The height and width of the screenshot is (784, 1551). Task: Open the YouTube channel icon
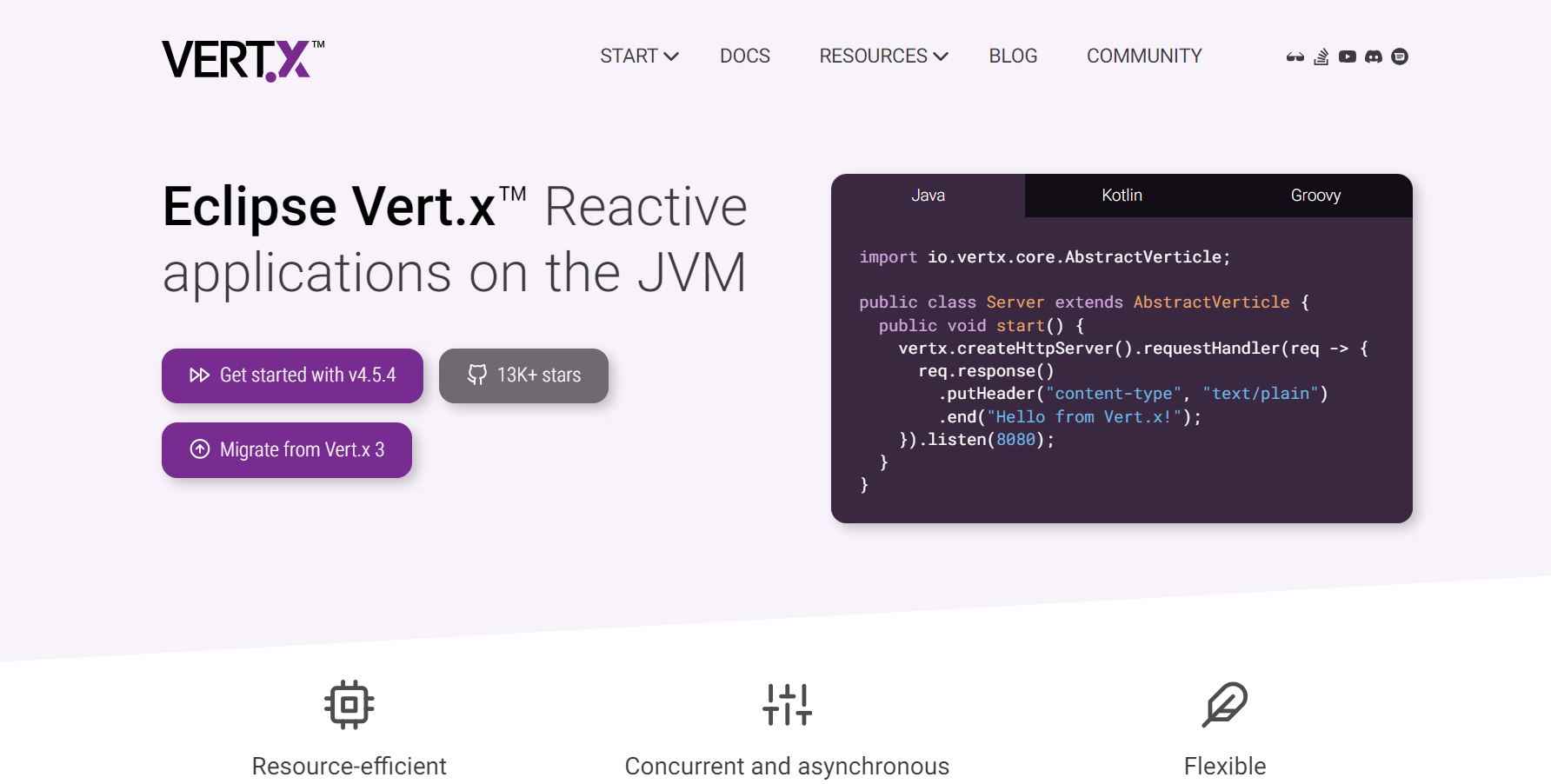click(1348, 56)
